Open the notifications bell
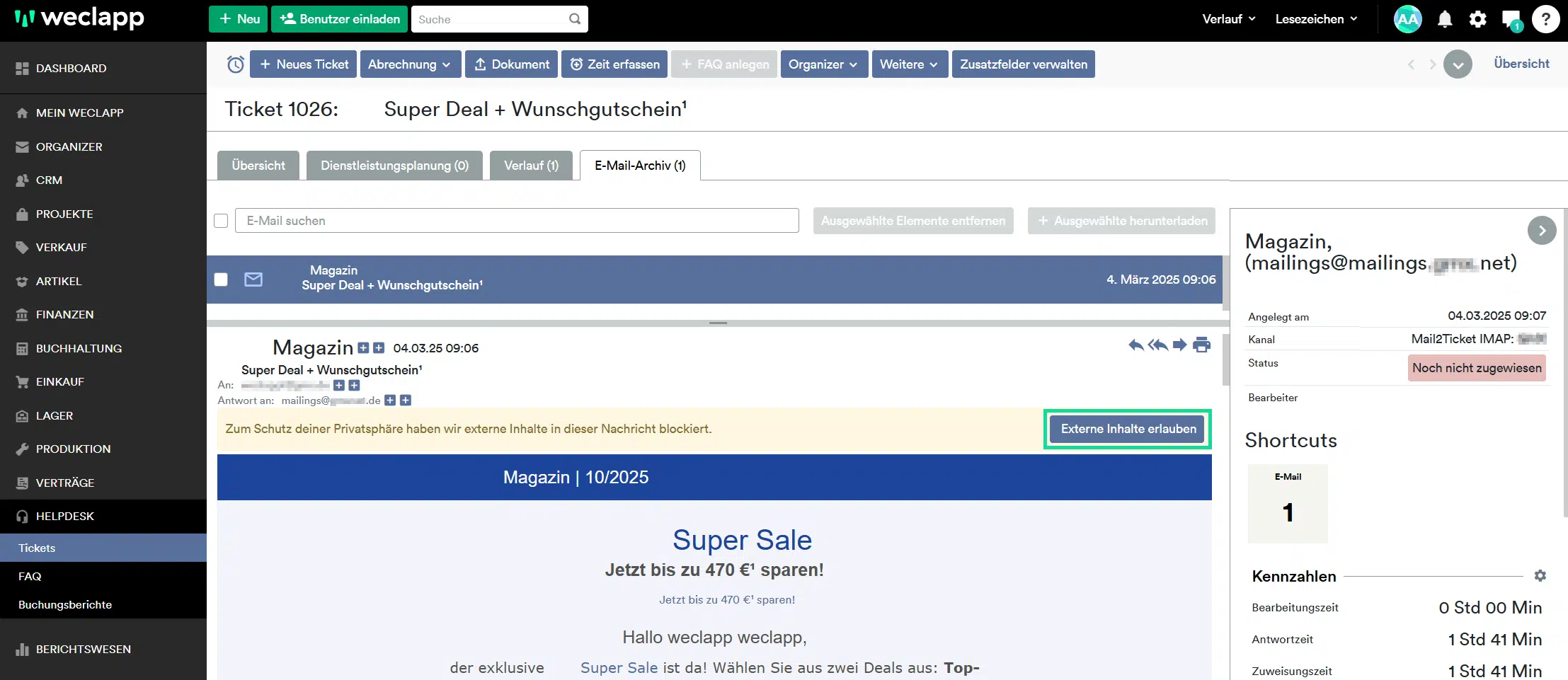The height and width of the screenshot is (680, 1568). pos(1445,19)
